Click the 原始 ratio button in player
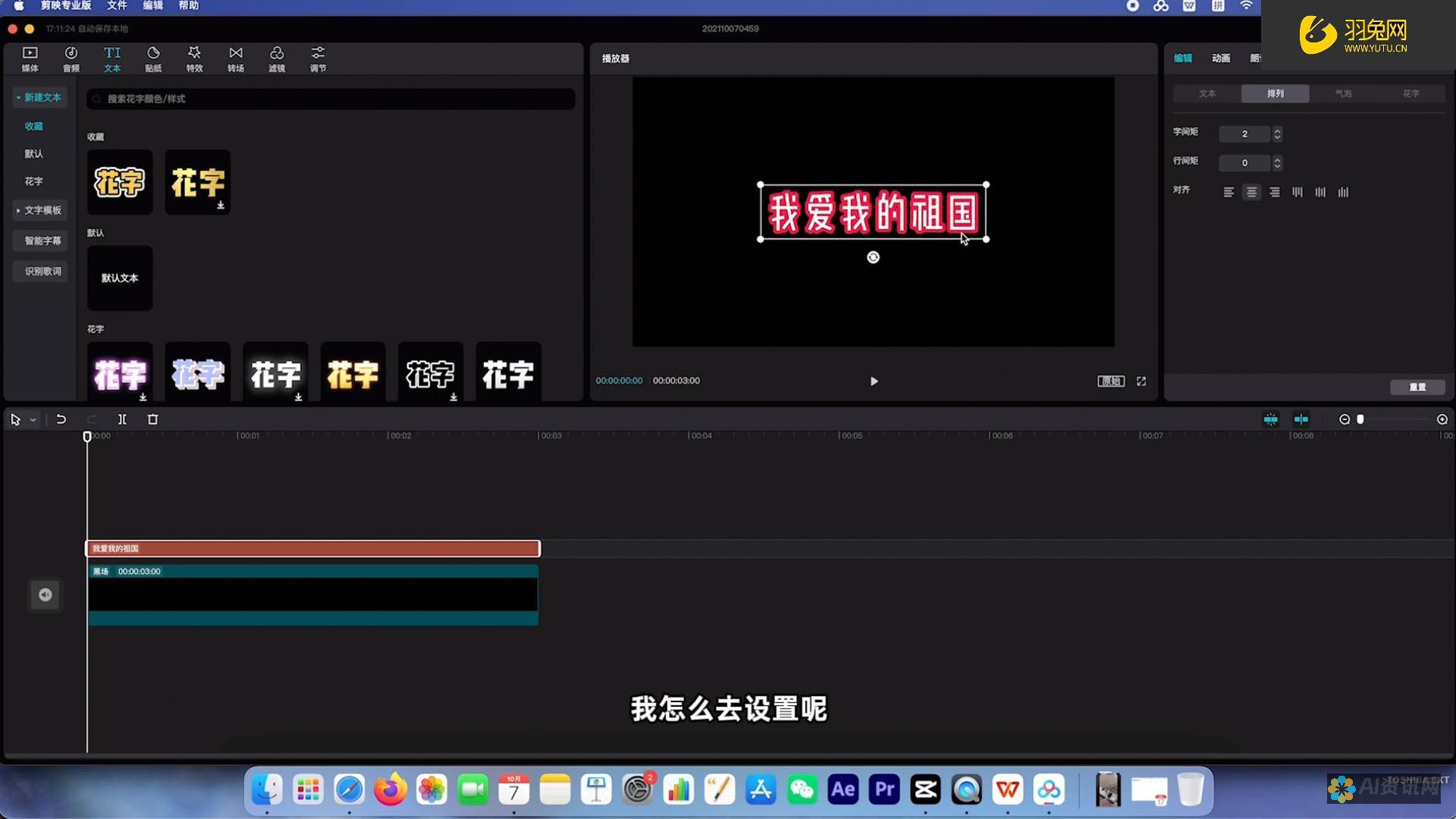Viewport: 1456px width, 819px height. [x=1111, y=381]
